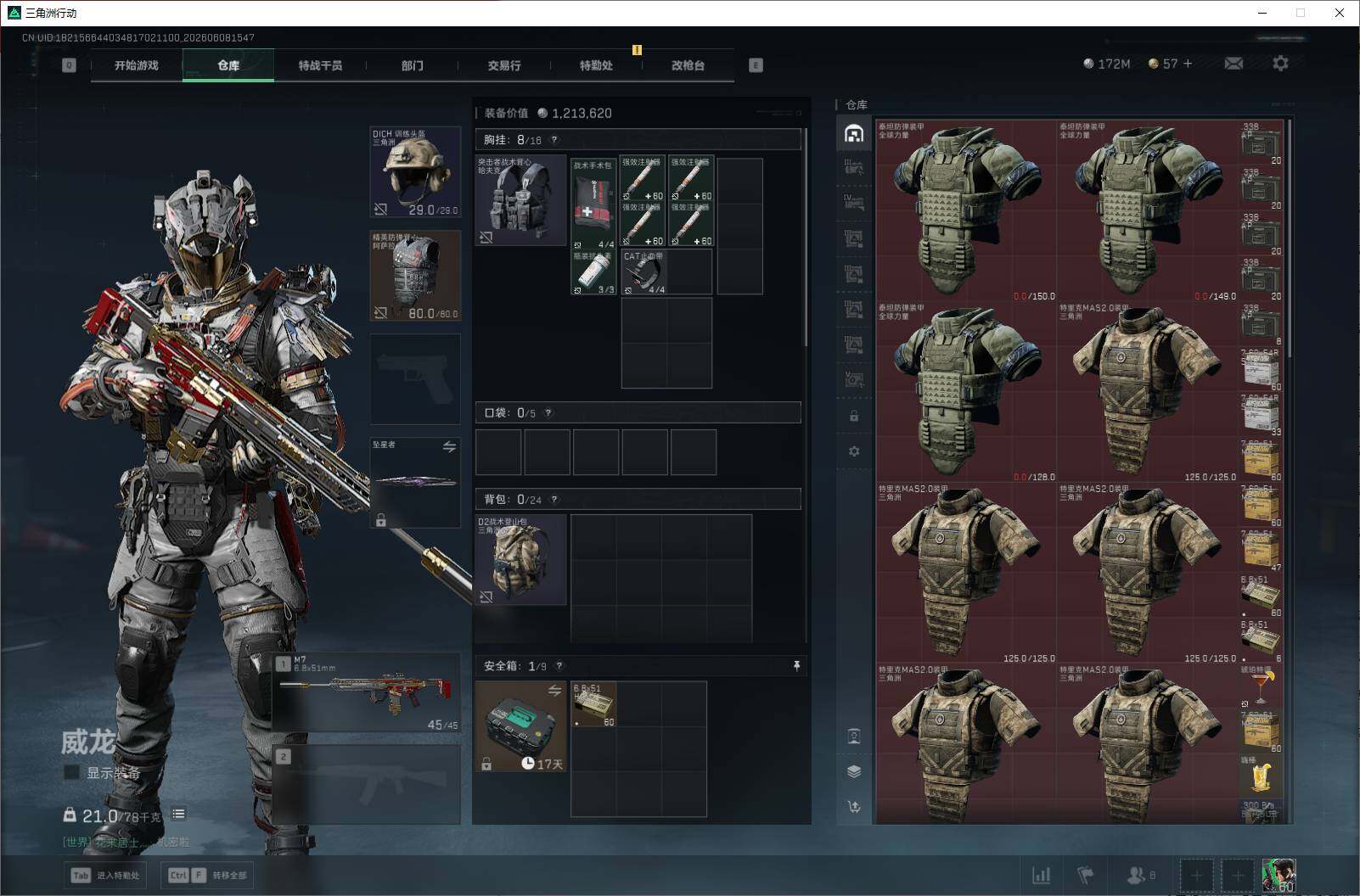Go to the 开始游戏 tab
This screenshot has width=1360, height=896.
point(137,65)
